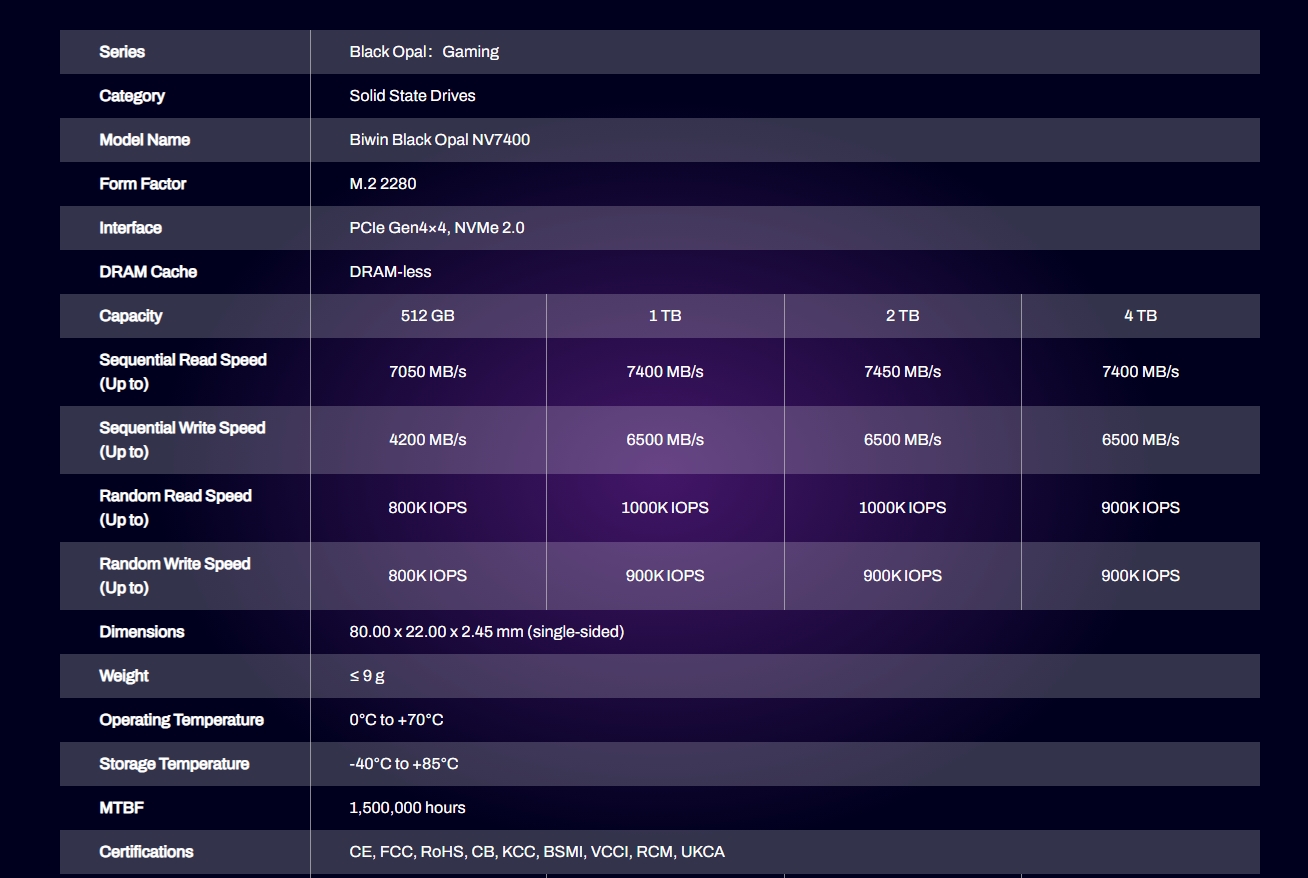The width and height of the screenshot is (1308, 878).
Task: Select the 'Solid State Drives' category value
Action: coord(412,96)
